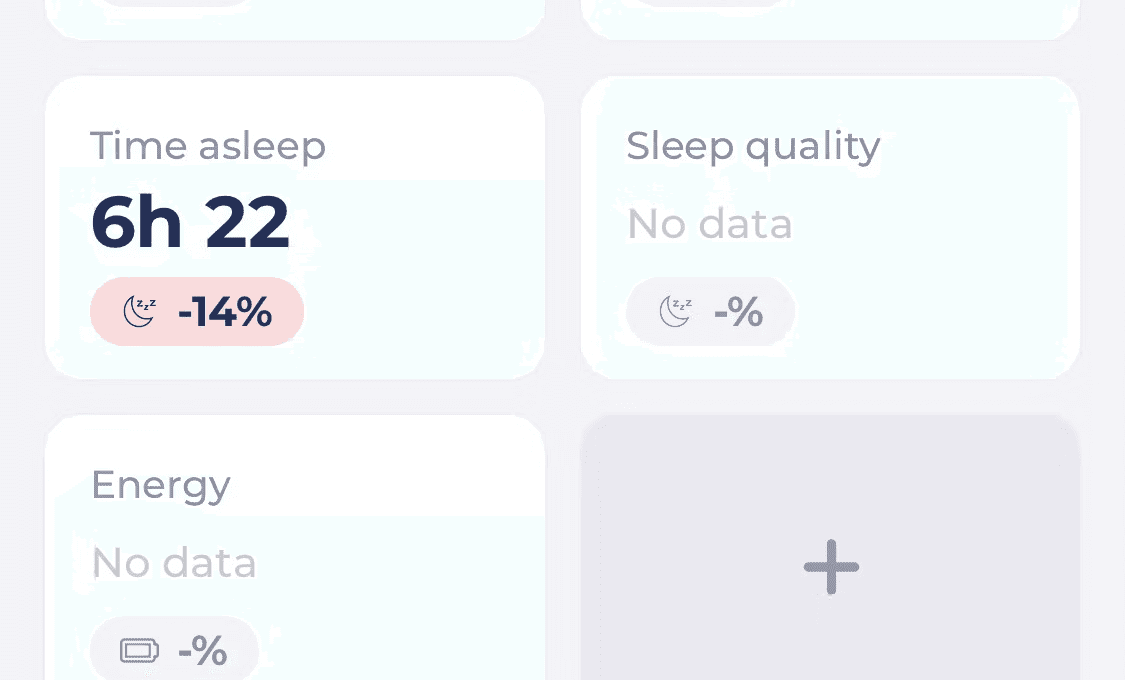Click the moon icon in the -14% badge
This screenshot has height=680, width=1125.
(139, 311)
